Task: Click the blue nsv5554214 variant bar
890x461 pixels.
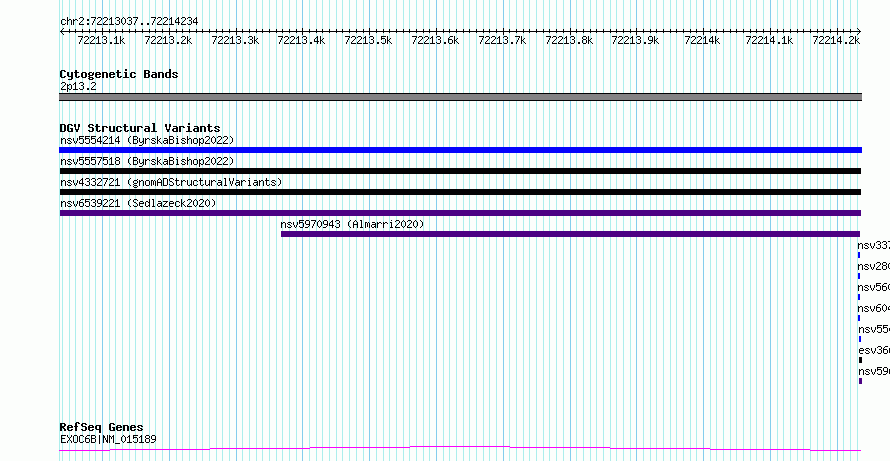Action: 460,150
